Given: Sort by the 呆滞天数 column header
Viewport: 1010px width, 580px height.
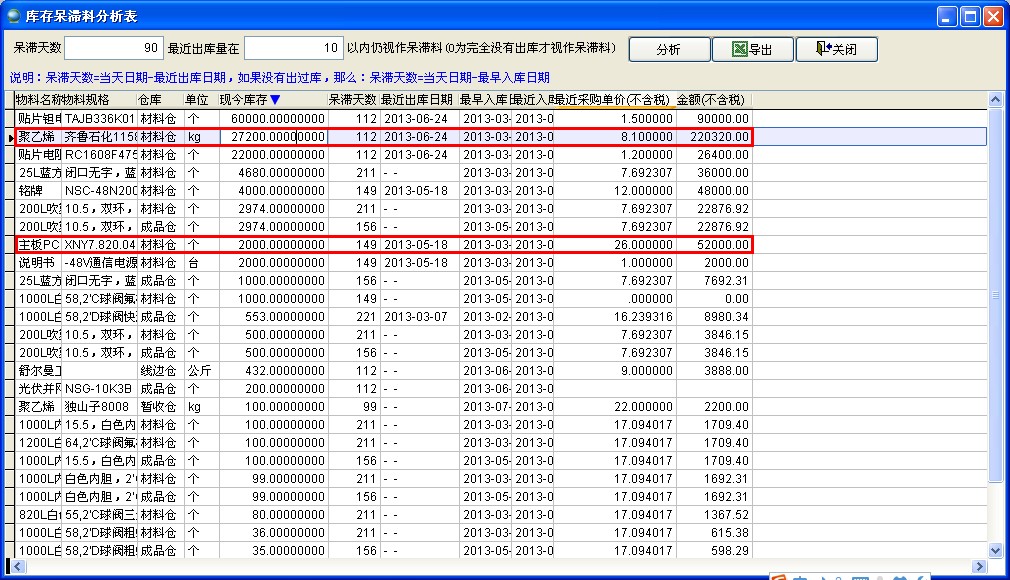Looking at the screenshot, I should pyautogui.click(x=352, y=100).
